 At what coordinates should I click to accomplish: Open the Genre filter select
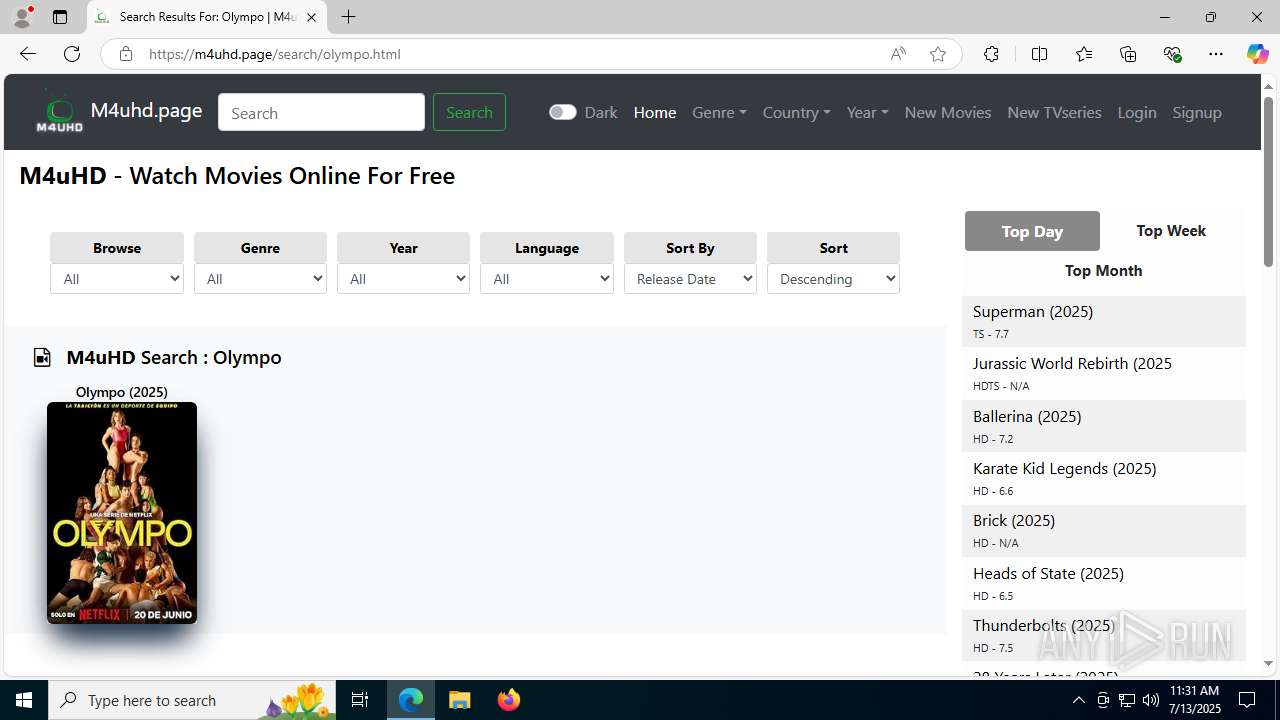(x=260, y=279)
